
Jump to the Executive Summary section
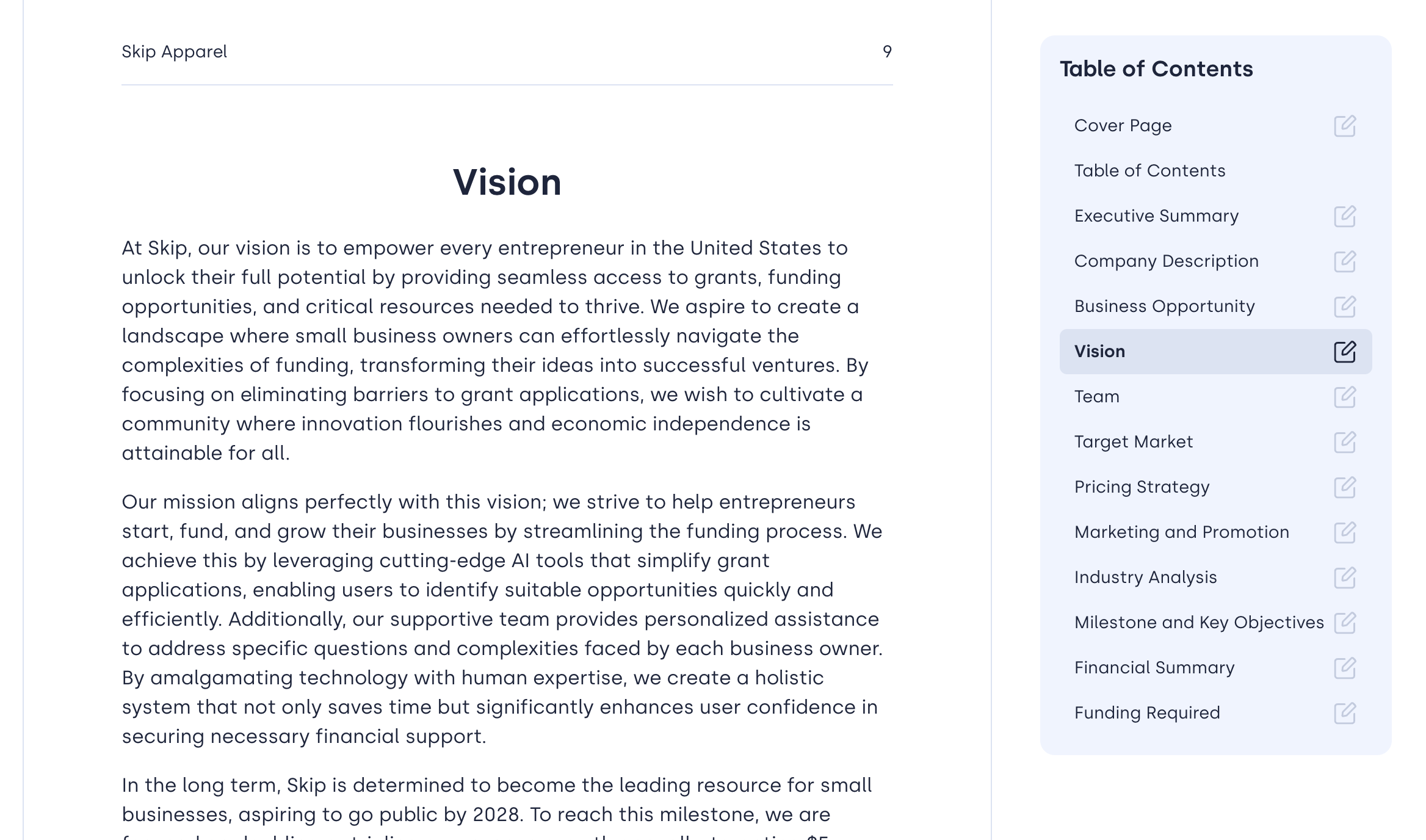point(1156,216)
